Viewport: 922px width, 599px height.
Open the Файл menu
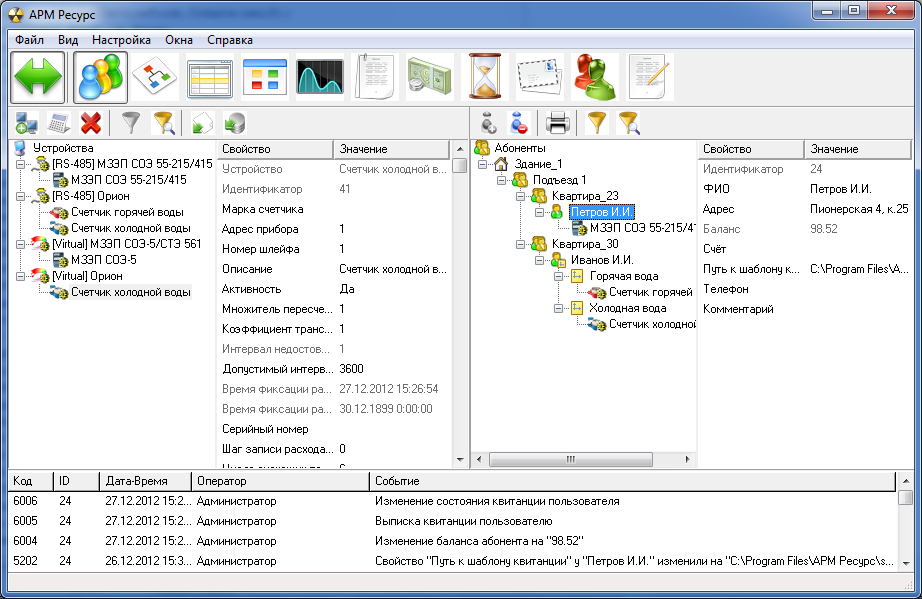29,40
